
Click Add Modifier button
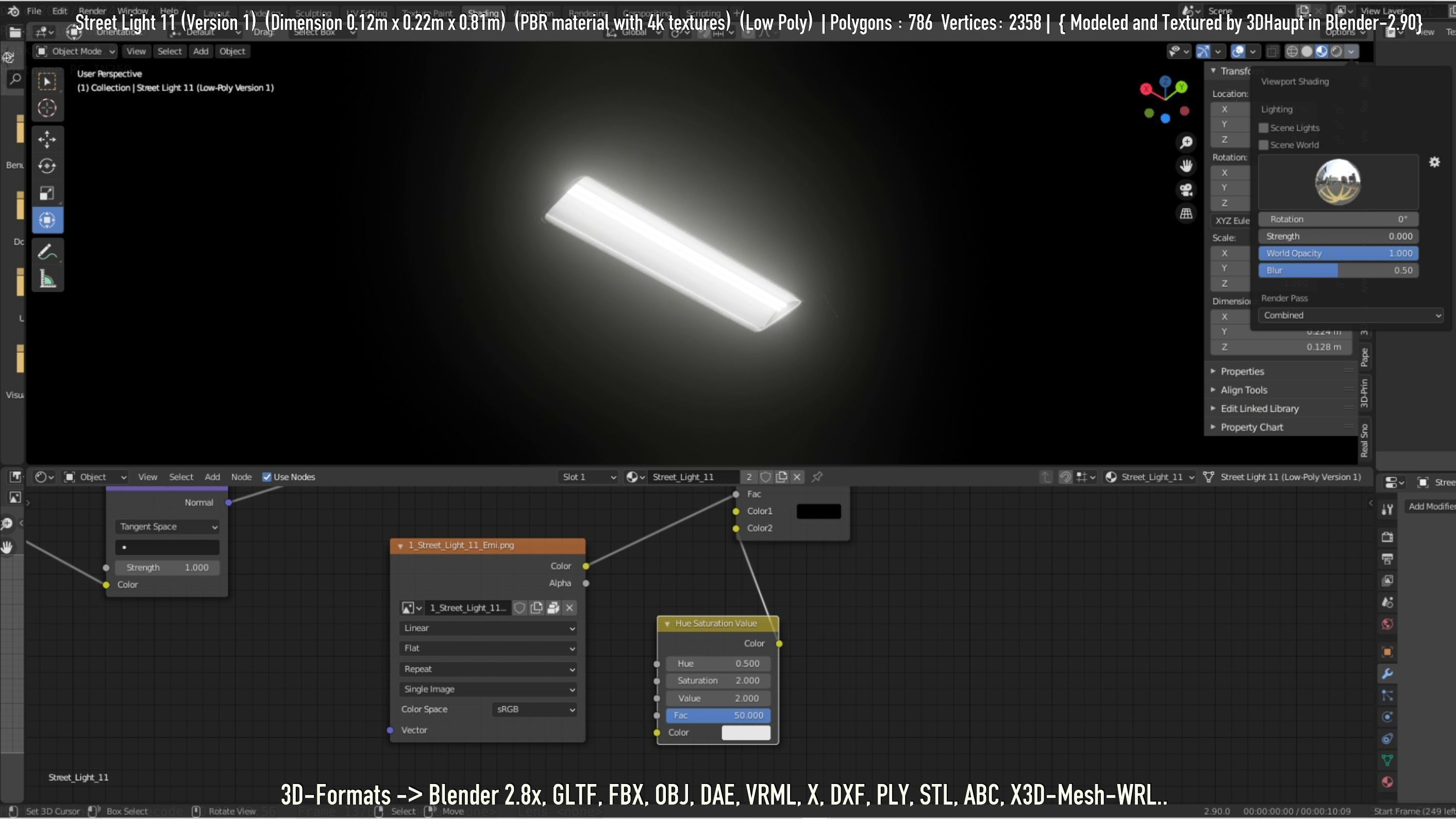[1431, 507]
